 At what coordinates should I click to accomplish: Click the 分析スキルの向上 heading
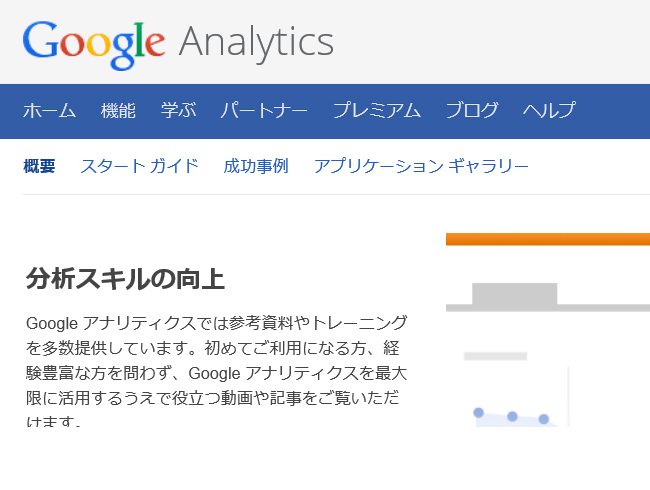point(125,279)
